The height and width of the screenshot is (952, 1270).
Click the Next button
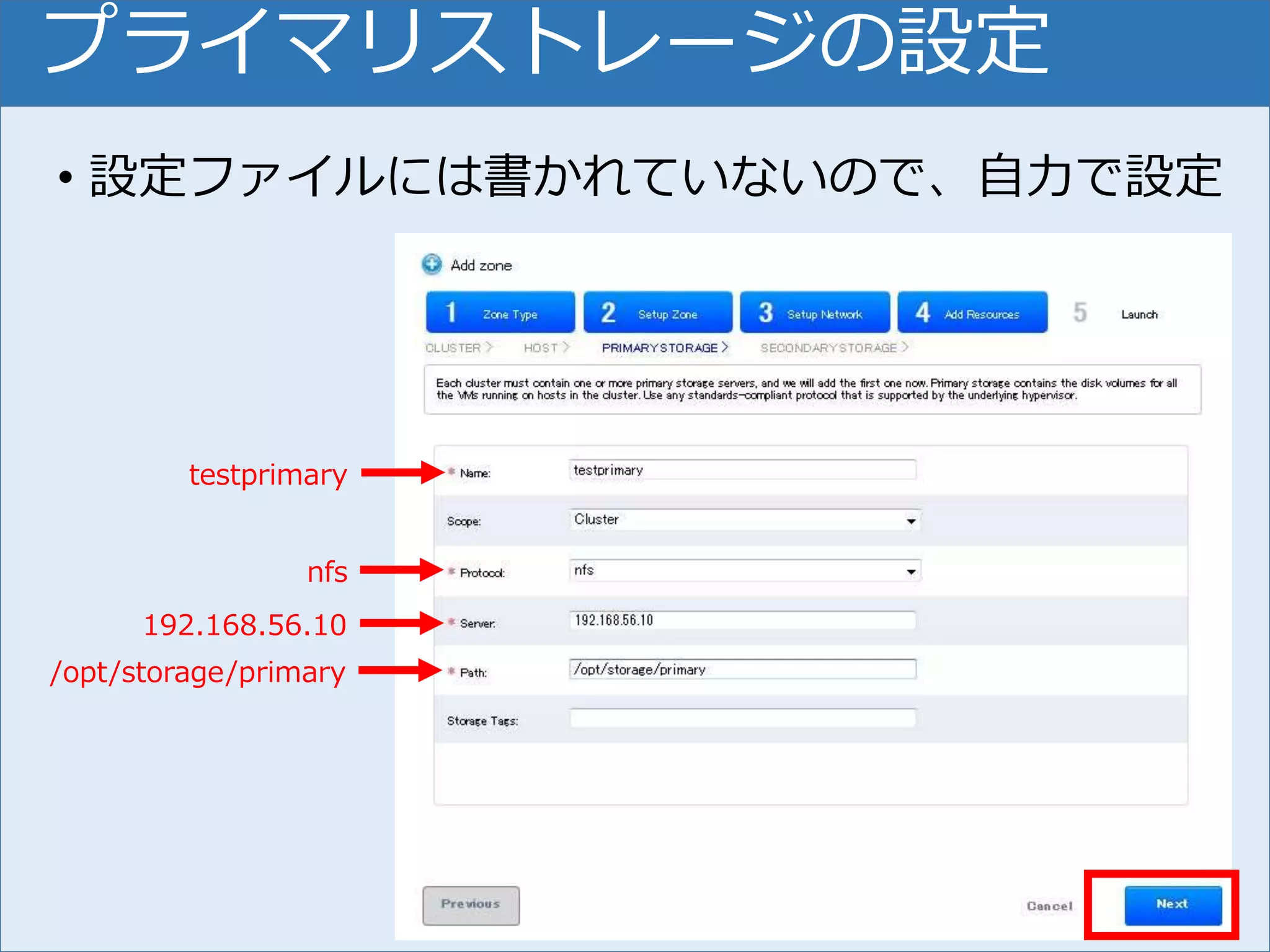click(1173, 905)
